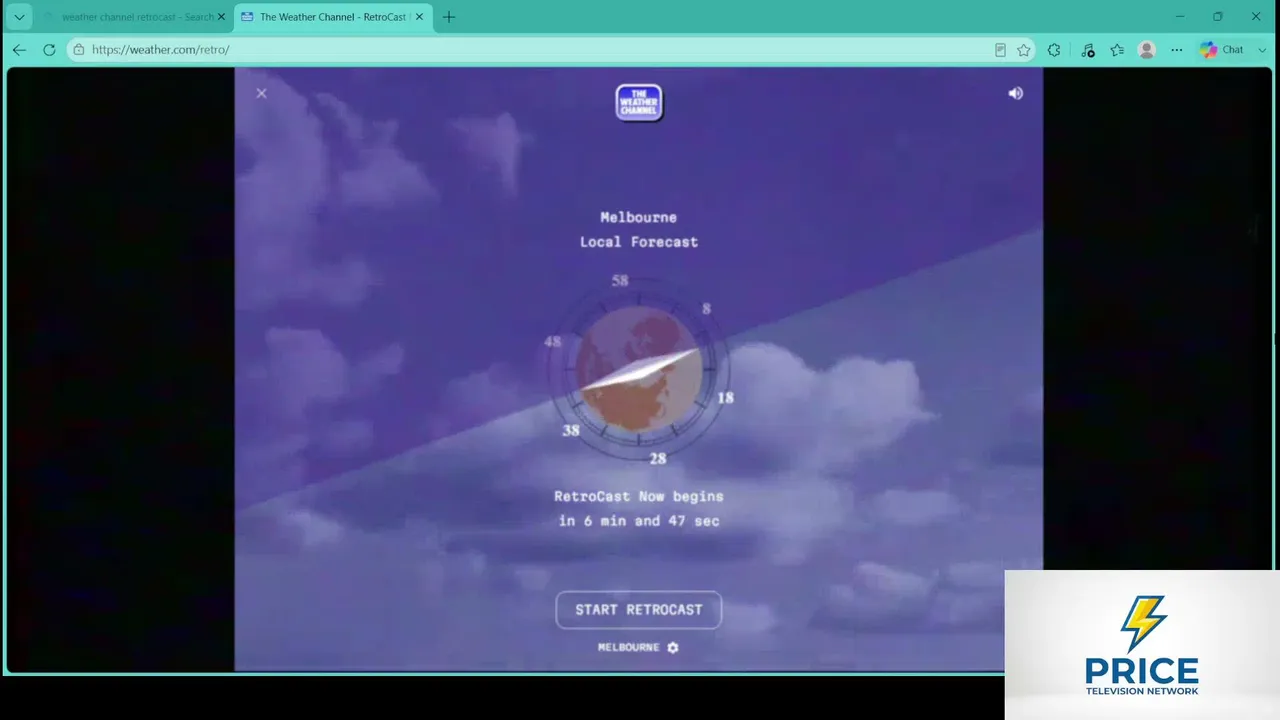Open the browser profile avatar
The height and width of the screenshot is (720, 1280).
pyautogui.click(x=1147, y=50)
